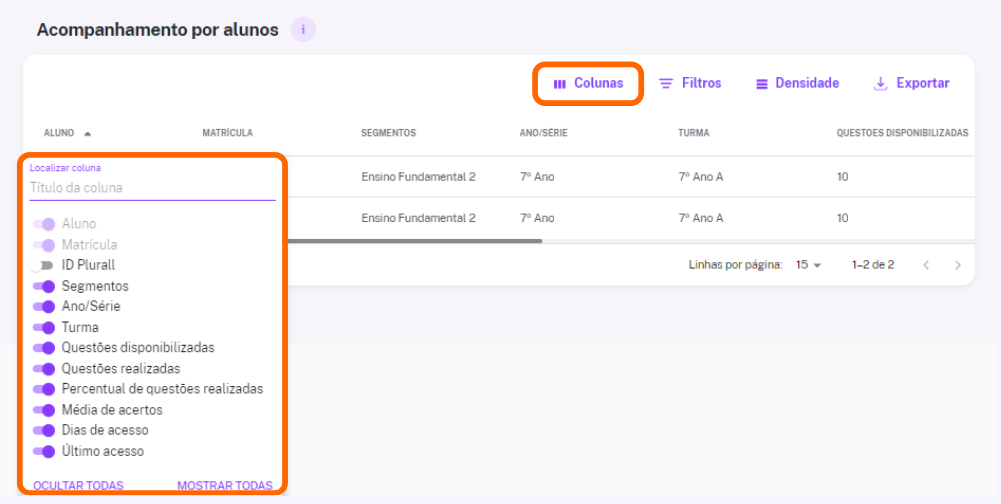This screenshot has height=504, width=1001.
Task: Click the Aluno sort arrow icon
Action: coord(87,134)
